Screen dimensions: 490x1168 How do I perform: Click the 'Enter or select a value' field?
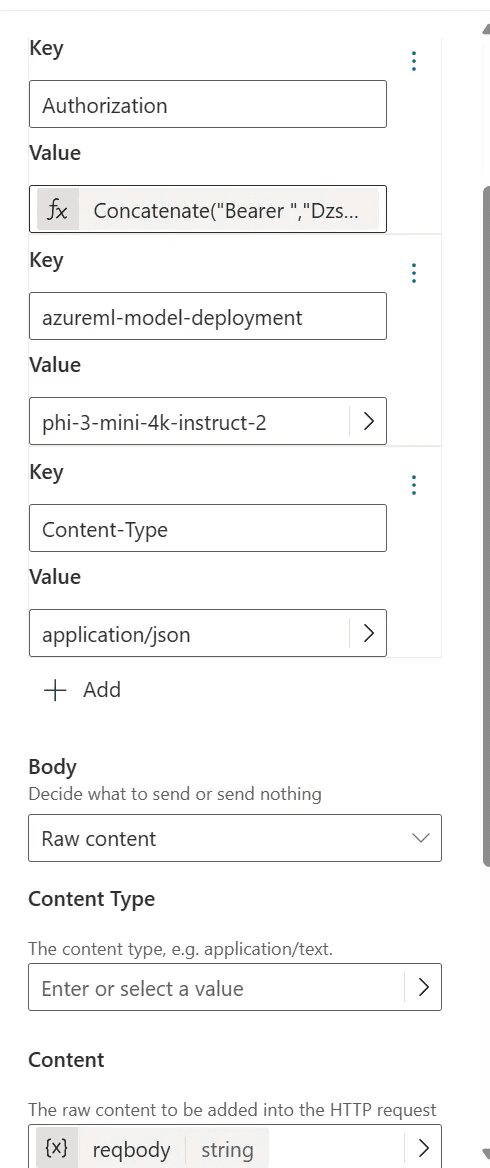tap(216, 987)
